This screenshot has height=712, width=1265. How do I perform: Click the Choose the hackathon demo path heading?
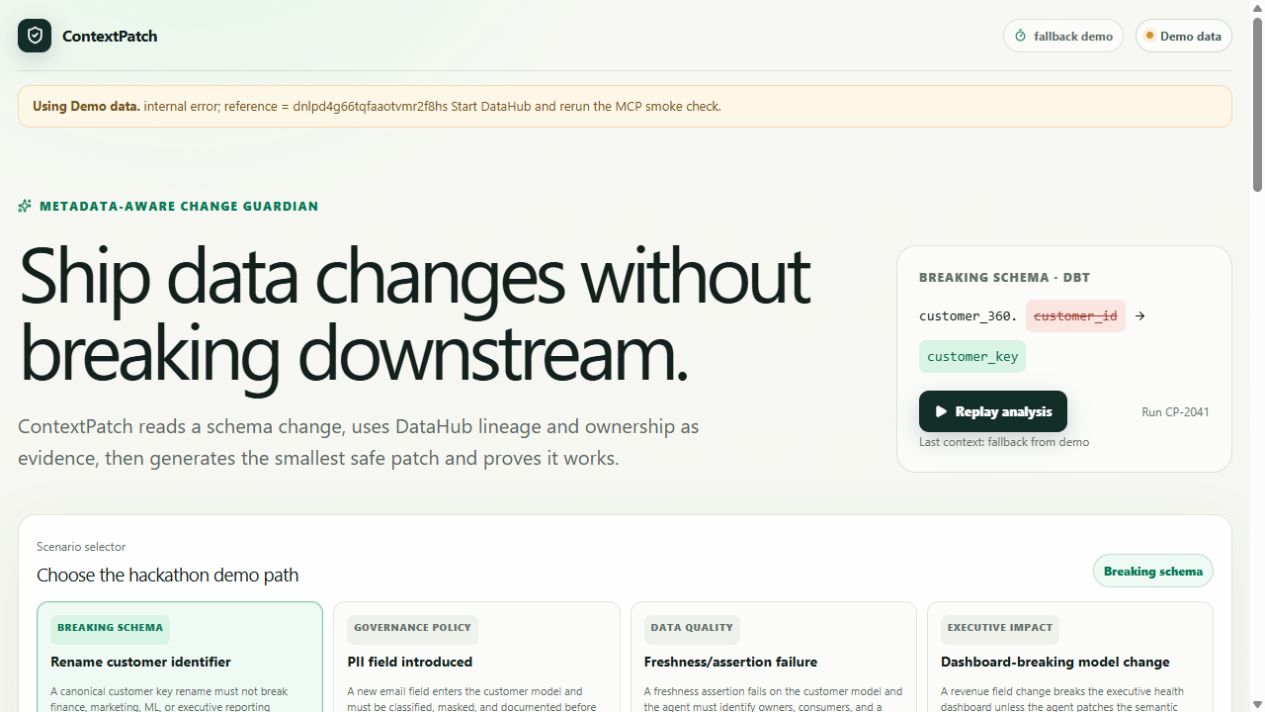tap(167, 575)
